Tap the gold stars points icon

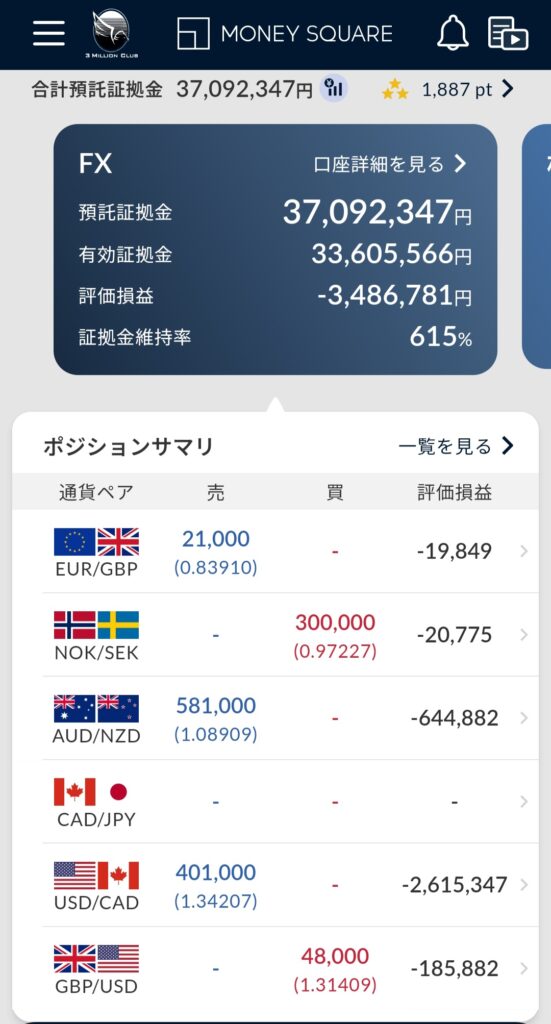[395, 89]
